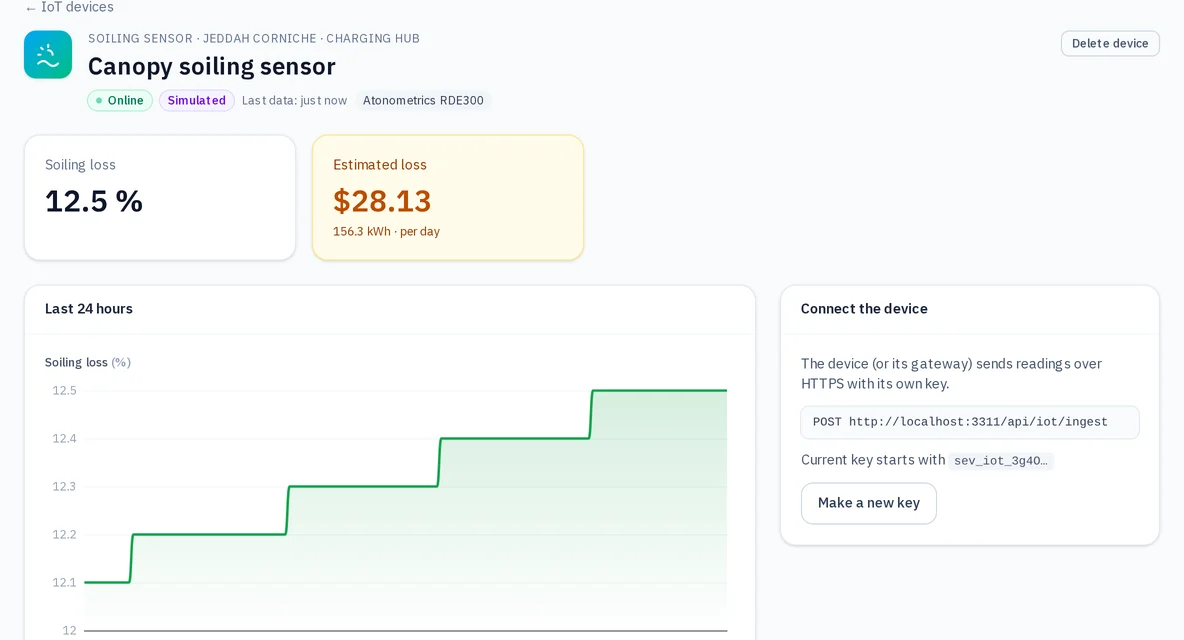Viewport: 1184px width, 640px height.
Task: Click the 12.2 y-axis label on the chart
Action: [x=64, y=534]
